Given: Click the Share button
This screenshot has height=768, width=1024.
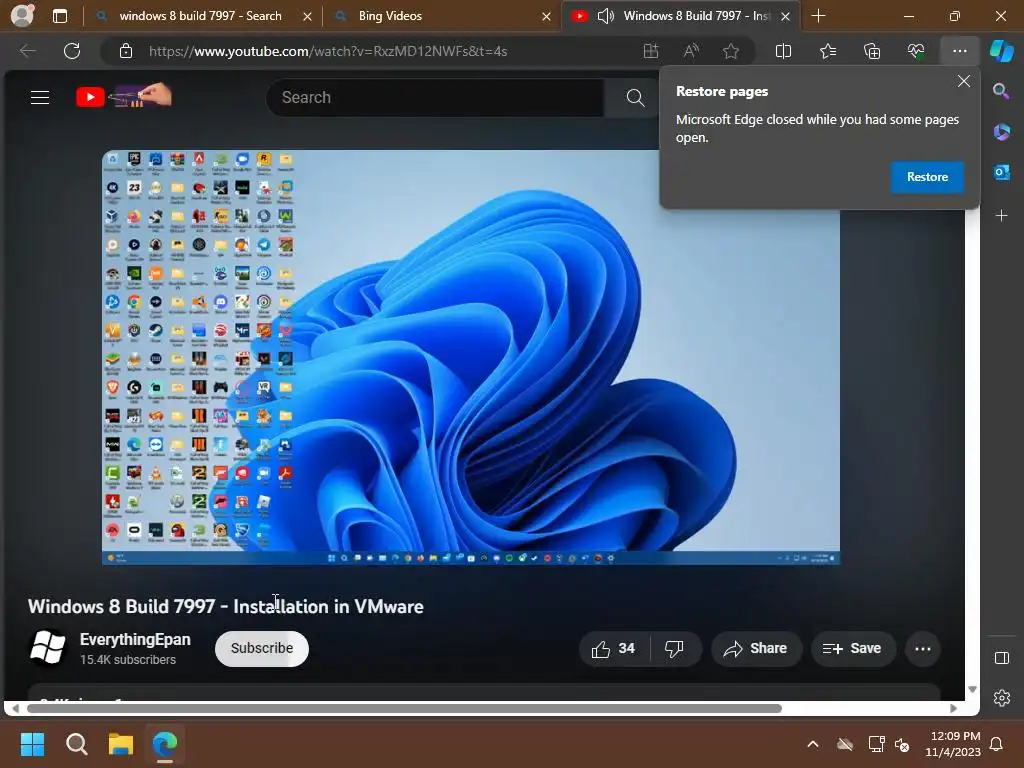Looking at the screenshot, I should (x=756, y=648).
